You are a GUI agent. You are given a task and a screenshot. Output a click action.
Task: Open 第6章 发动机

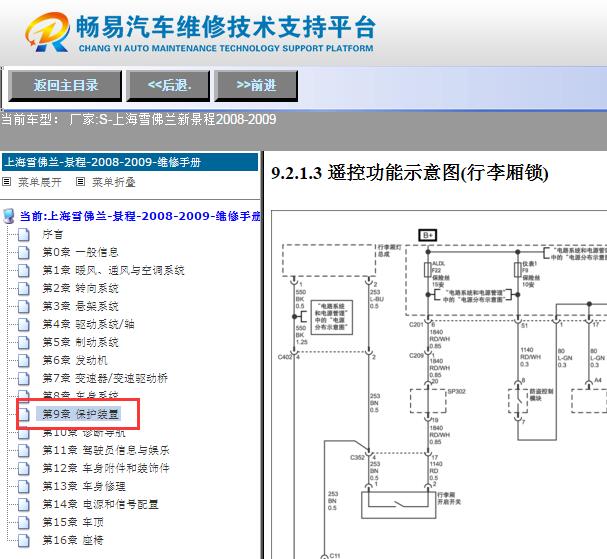[x=75, y=360]
